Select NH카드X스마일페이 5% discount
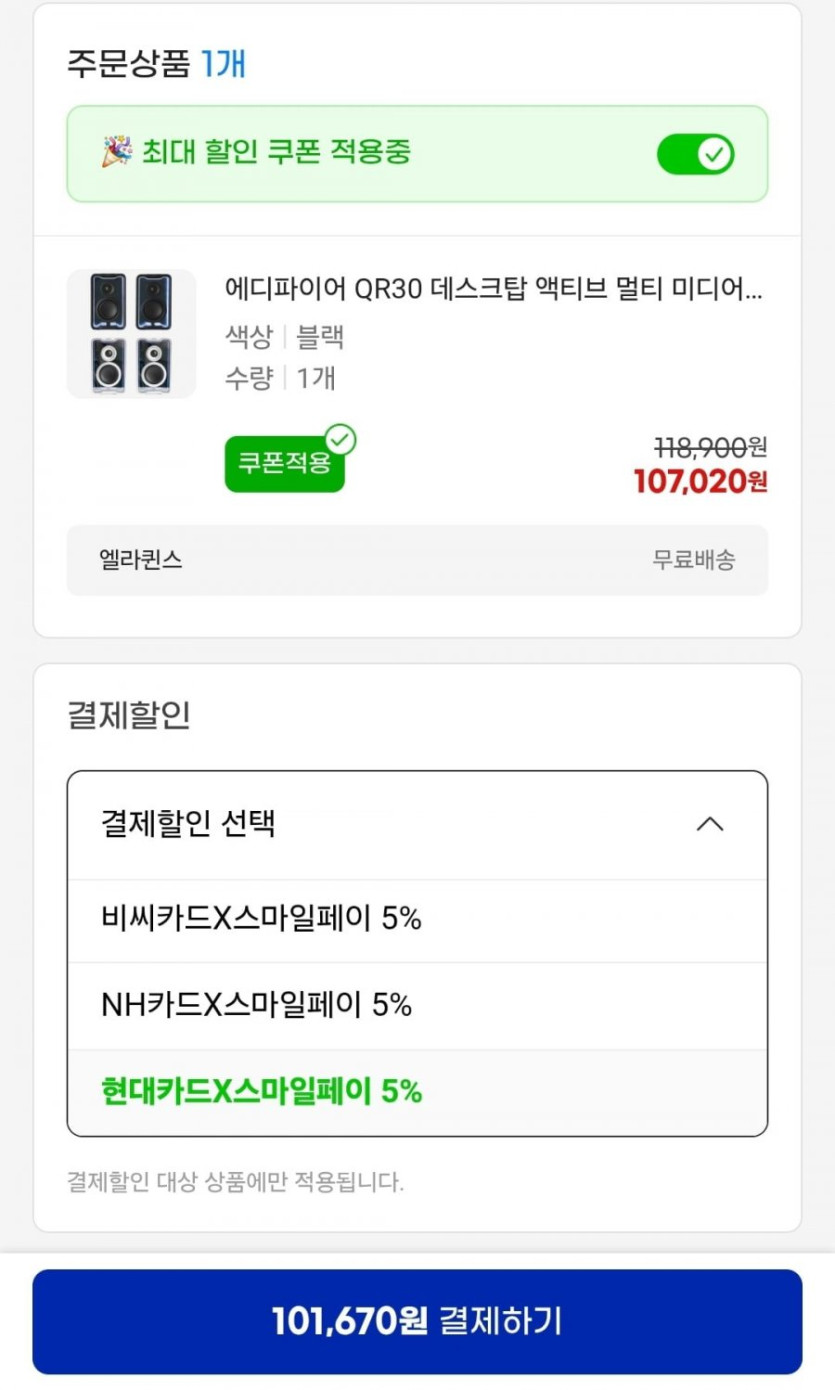 pyautogui.click(x=257, y=1005)
